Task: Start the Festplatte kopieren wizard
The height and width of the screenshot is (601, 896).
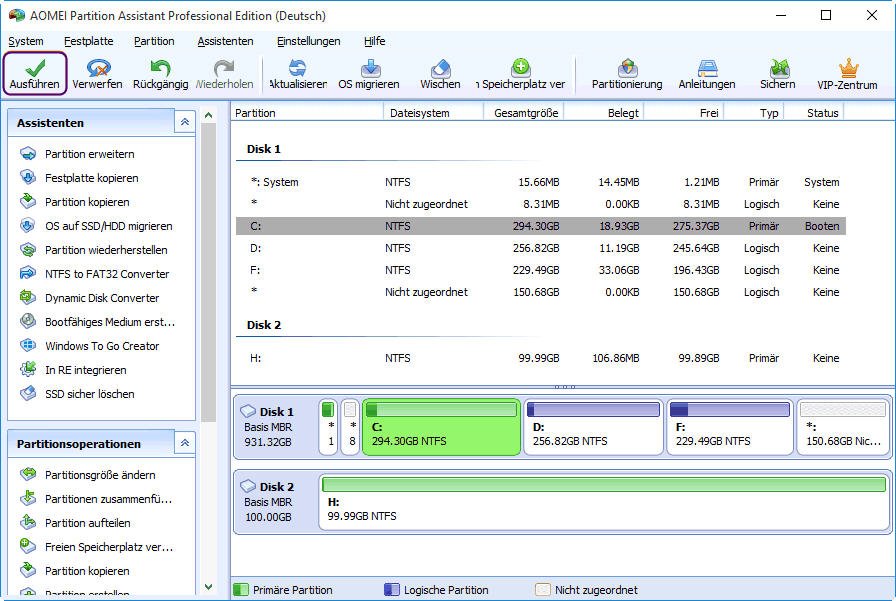Action: (x=79, y=178)
